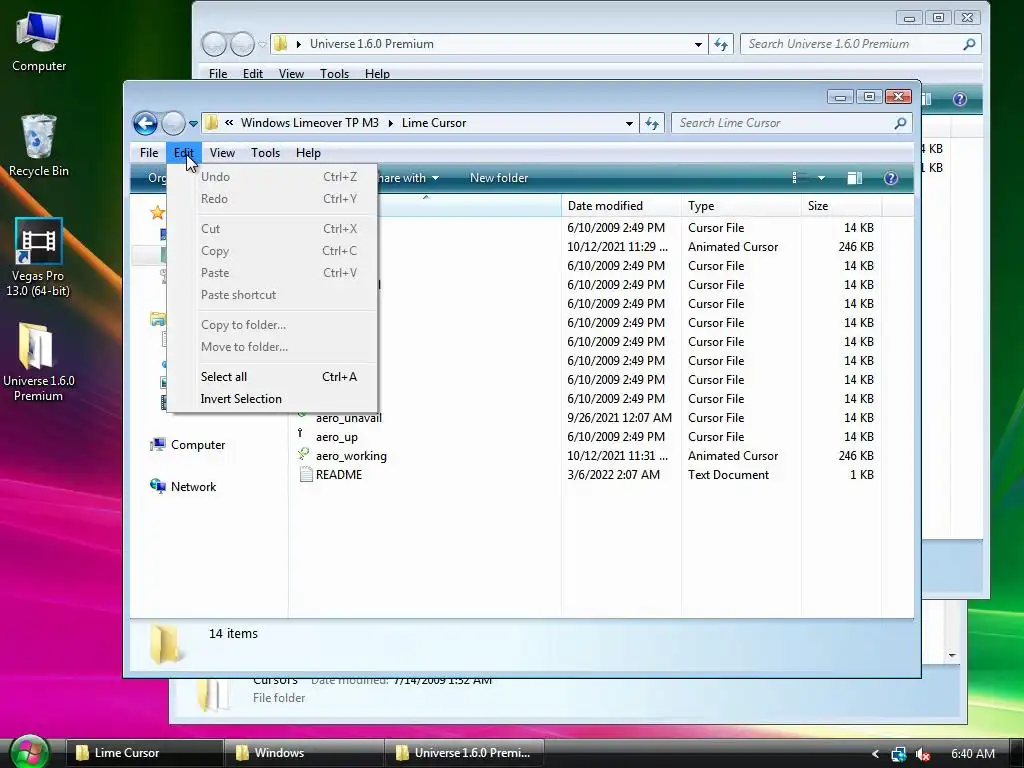Sort by the Size column header
The image size is (1024, 768).
841,206
